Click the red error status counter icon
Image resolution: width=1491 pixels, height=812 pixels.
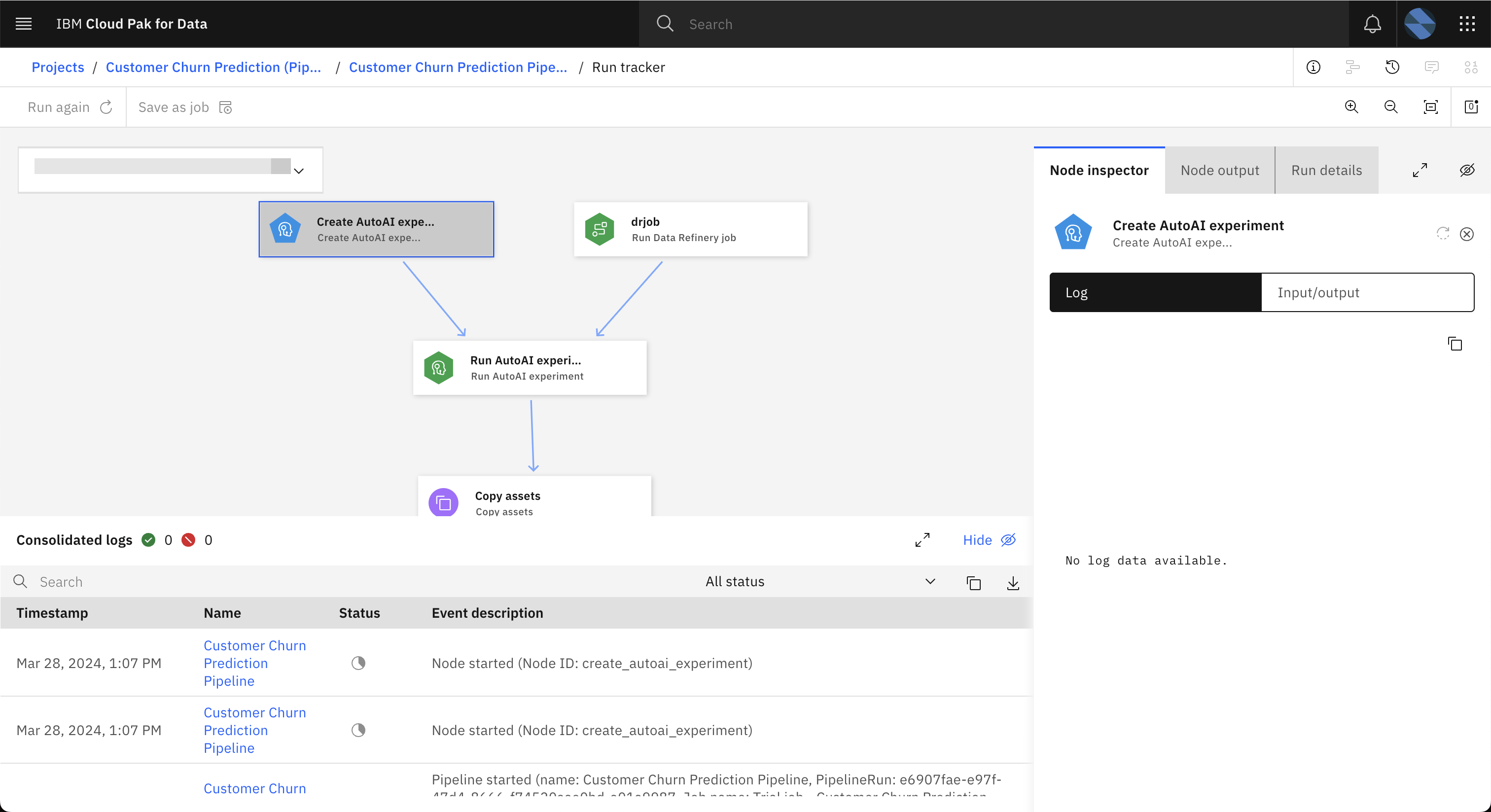188,540
